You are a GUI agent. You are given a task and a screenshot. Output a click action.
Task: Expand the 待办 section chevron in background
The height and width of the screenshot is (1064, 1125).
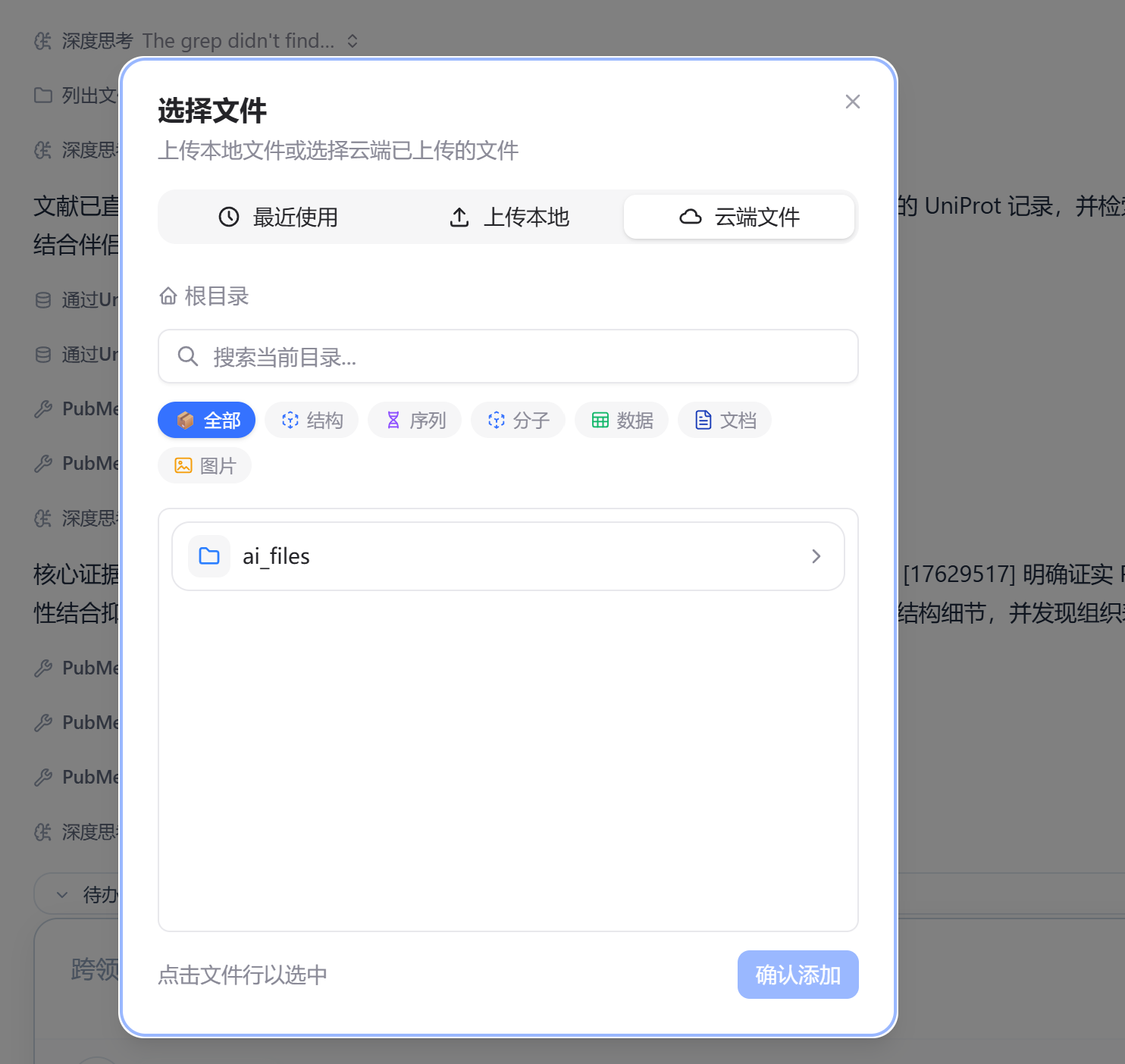pyautogui.click(x=62, y=895)
